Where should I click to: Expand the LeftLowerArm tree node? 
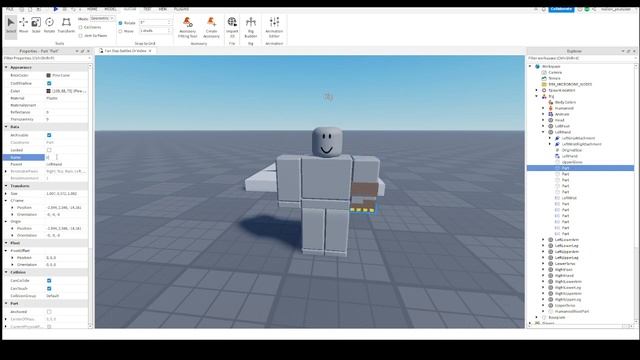pos(543,240)
